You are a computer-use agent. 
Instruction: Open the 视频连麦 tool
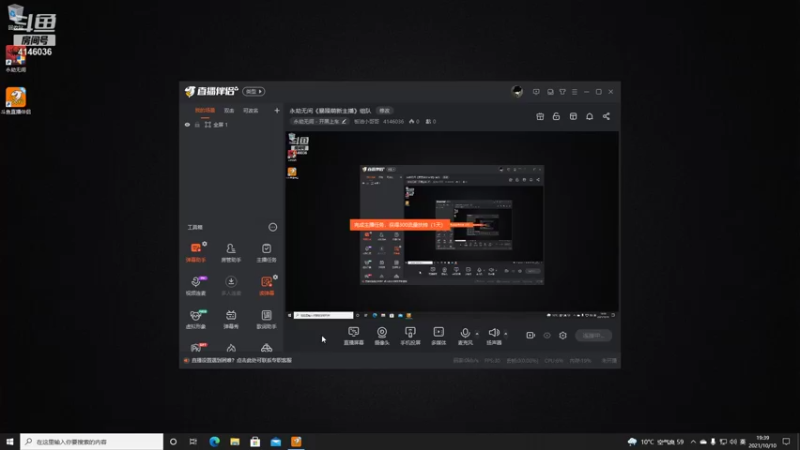[x=195, y=285]
